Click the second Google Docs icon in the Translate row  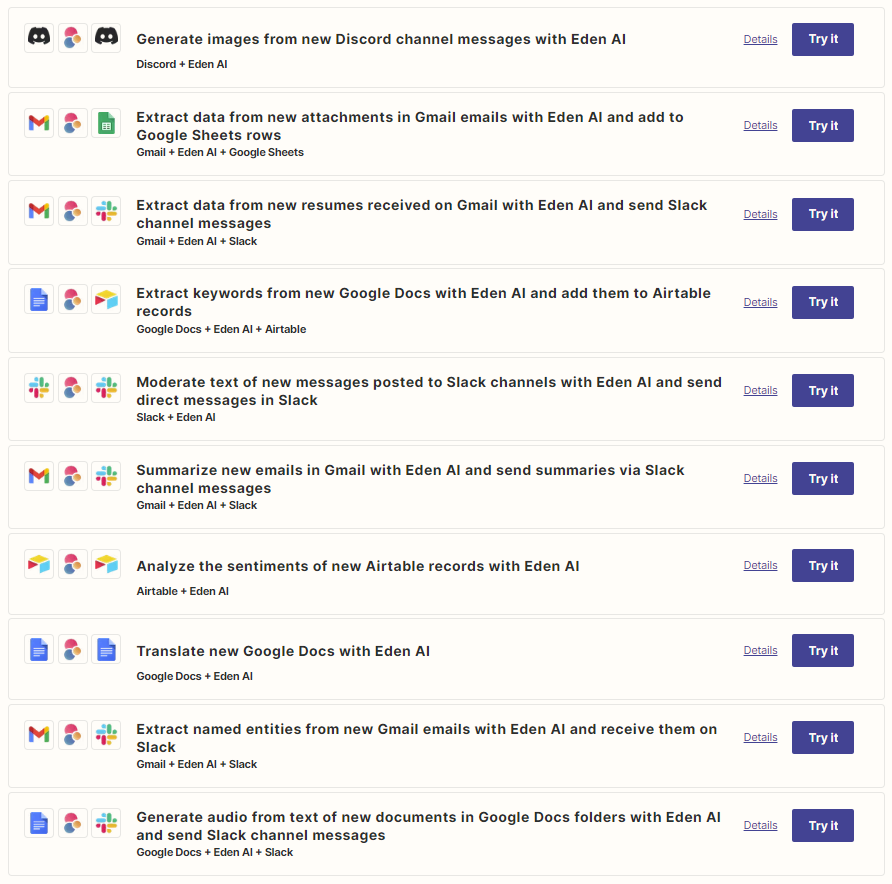coord(106,649)
